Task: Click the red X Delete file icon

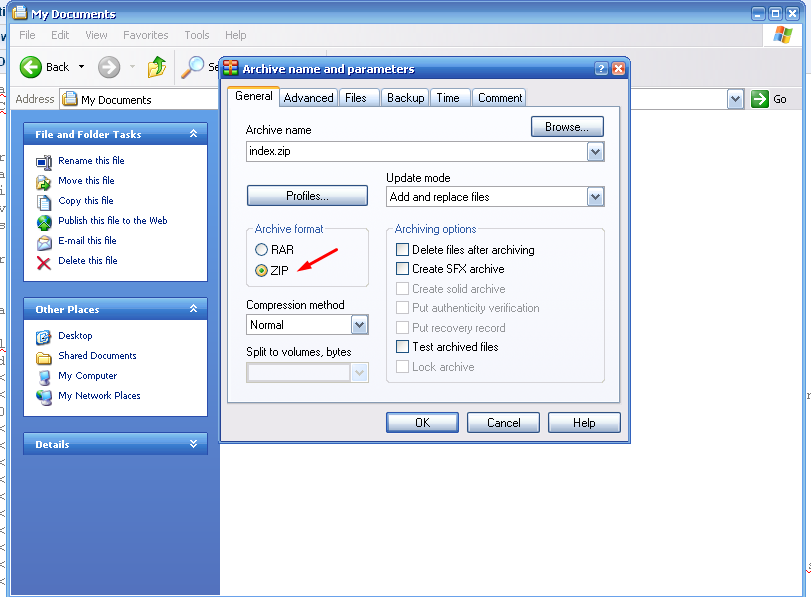Action: (x=44, y=263)
